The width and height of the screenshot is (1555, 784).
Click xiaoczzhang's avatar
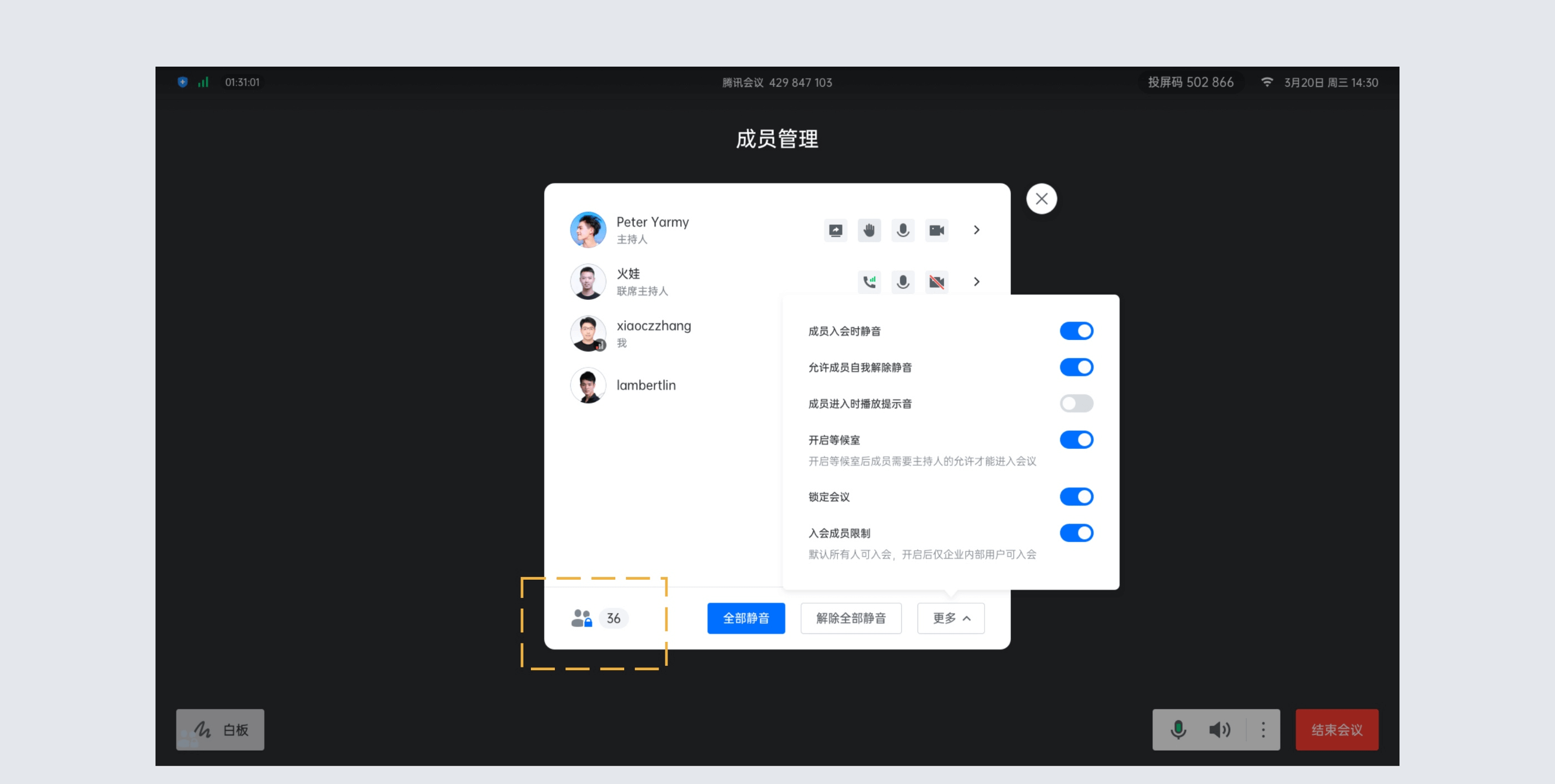tap(588, 334)
